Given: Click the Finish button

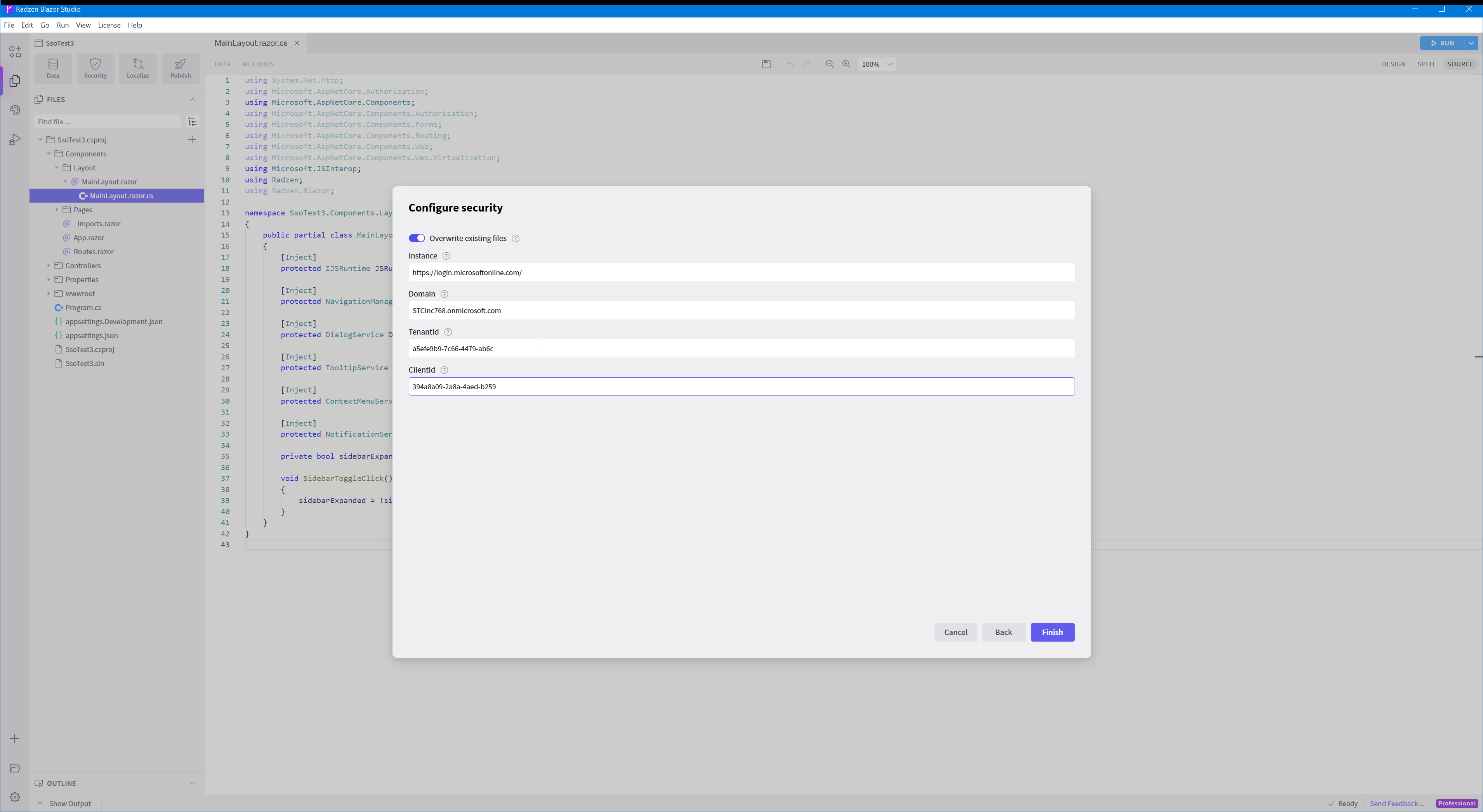Looking at the screenshot, I should click(x=1052, y=632).
